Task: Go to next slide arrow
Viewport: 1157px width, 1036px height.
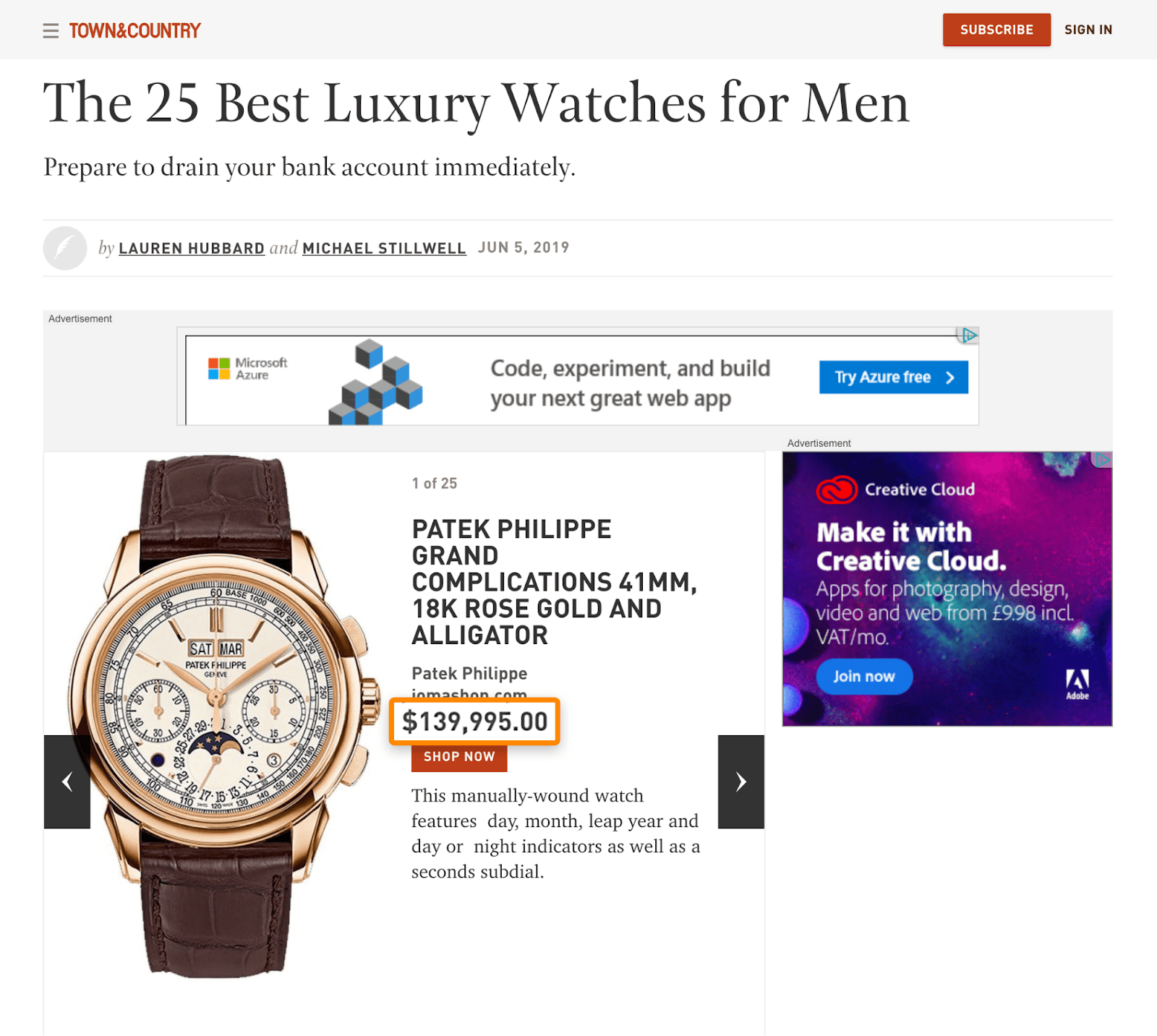Action: point(741,782)
